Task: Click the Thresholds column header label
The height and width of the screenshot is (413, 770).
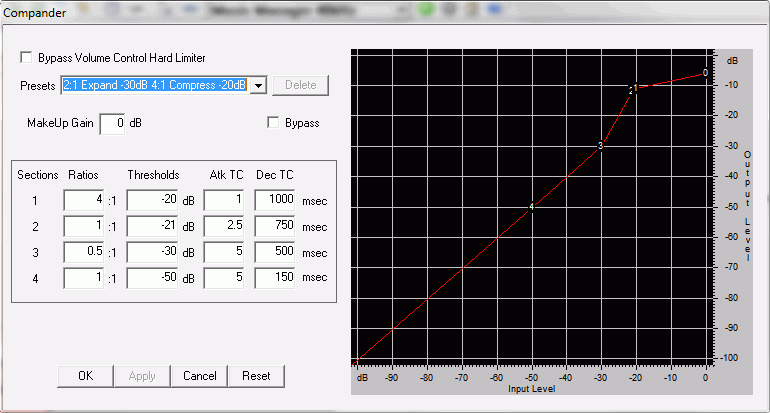Action: tap(153, 175)
